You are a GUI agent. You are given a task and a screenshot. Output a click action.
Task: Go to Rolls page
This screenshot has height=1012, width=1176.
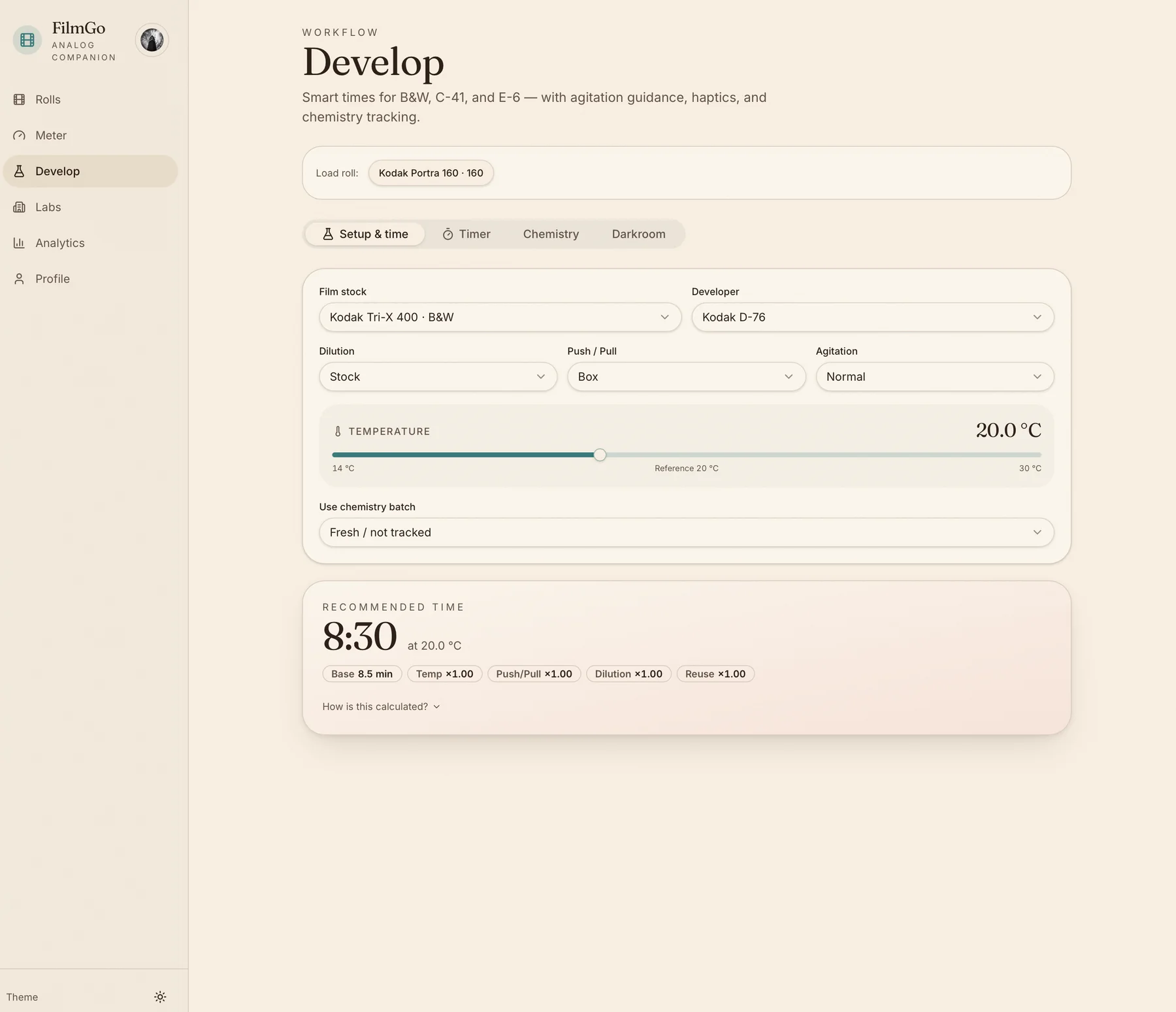[90, 99]
